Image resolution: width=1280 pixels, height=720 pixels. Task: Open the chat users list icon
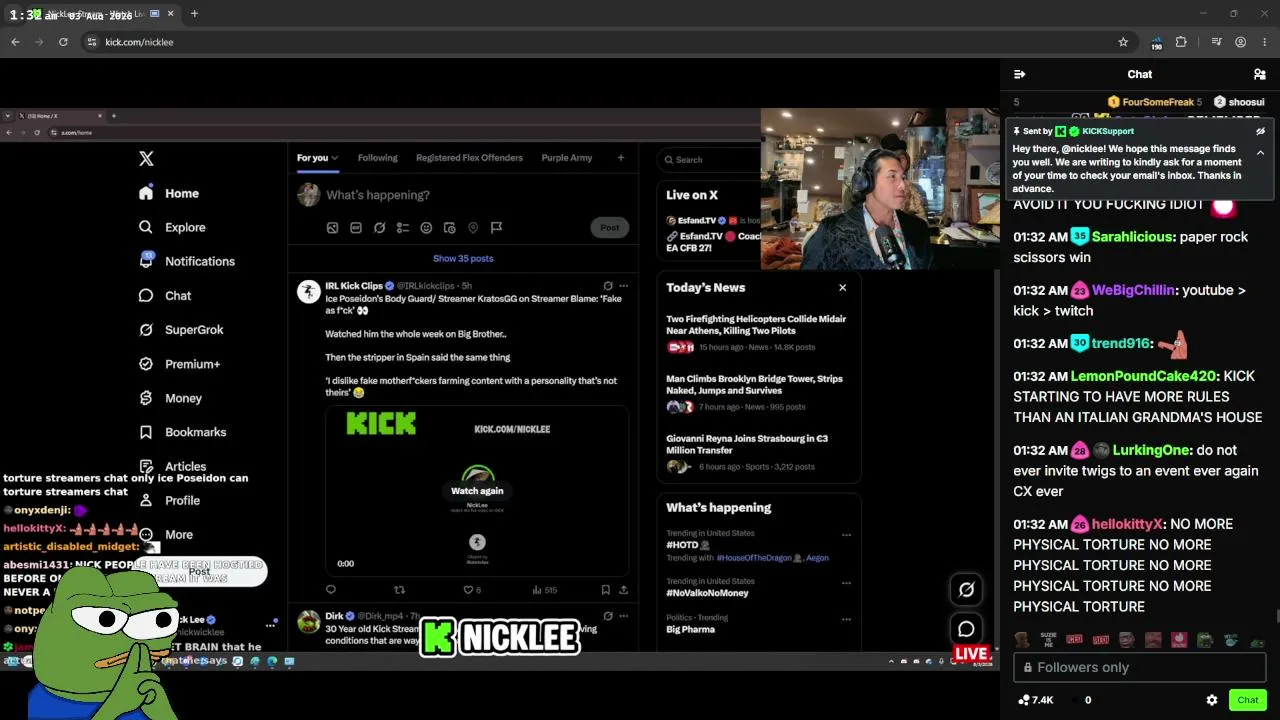[x=1260, y=74]
